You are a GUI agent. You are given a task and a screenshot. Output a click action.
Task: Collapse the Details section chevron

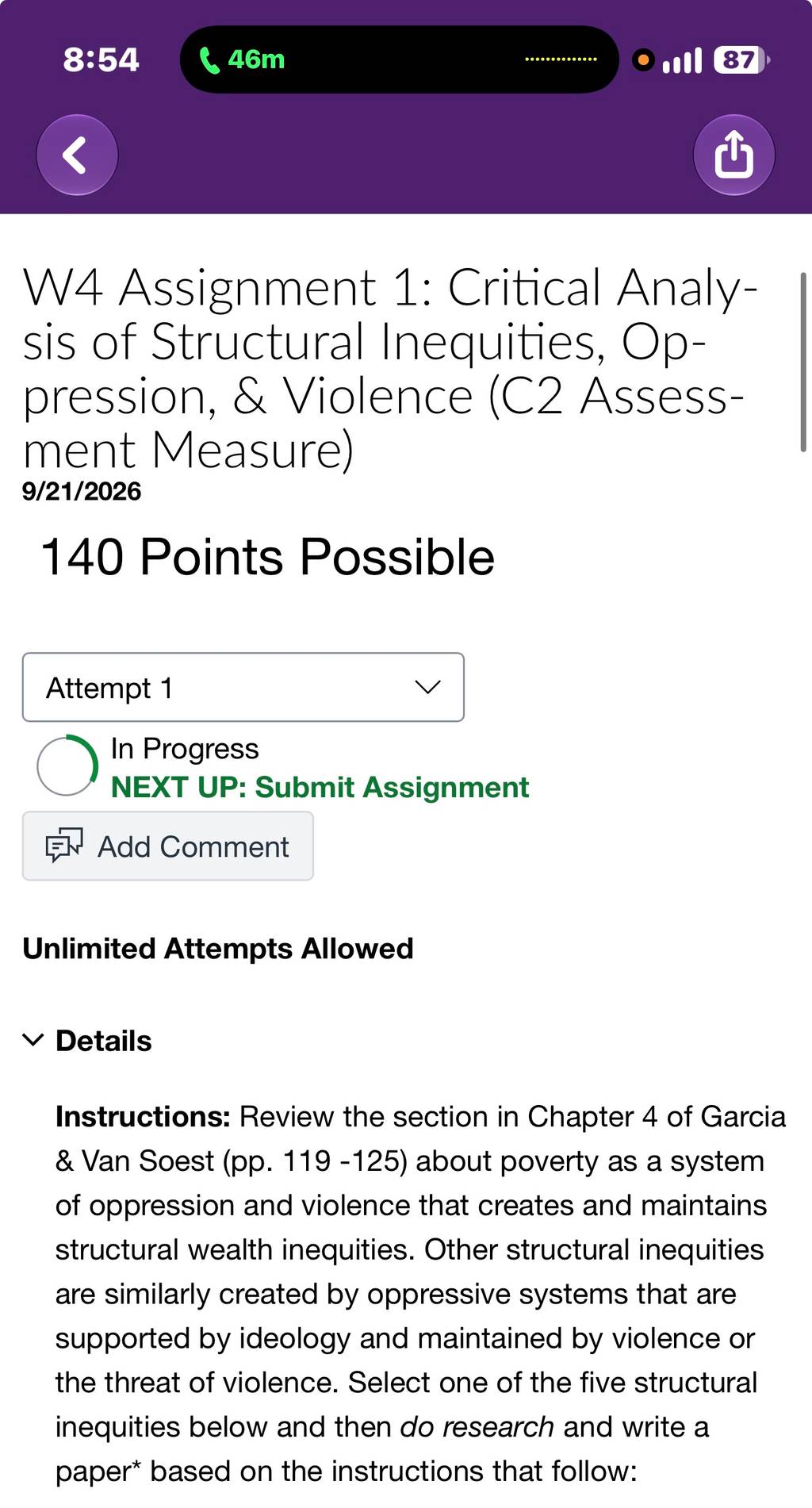(33, 1040)
